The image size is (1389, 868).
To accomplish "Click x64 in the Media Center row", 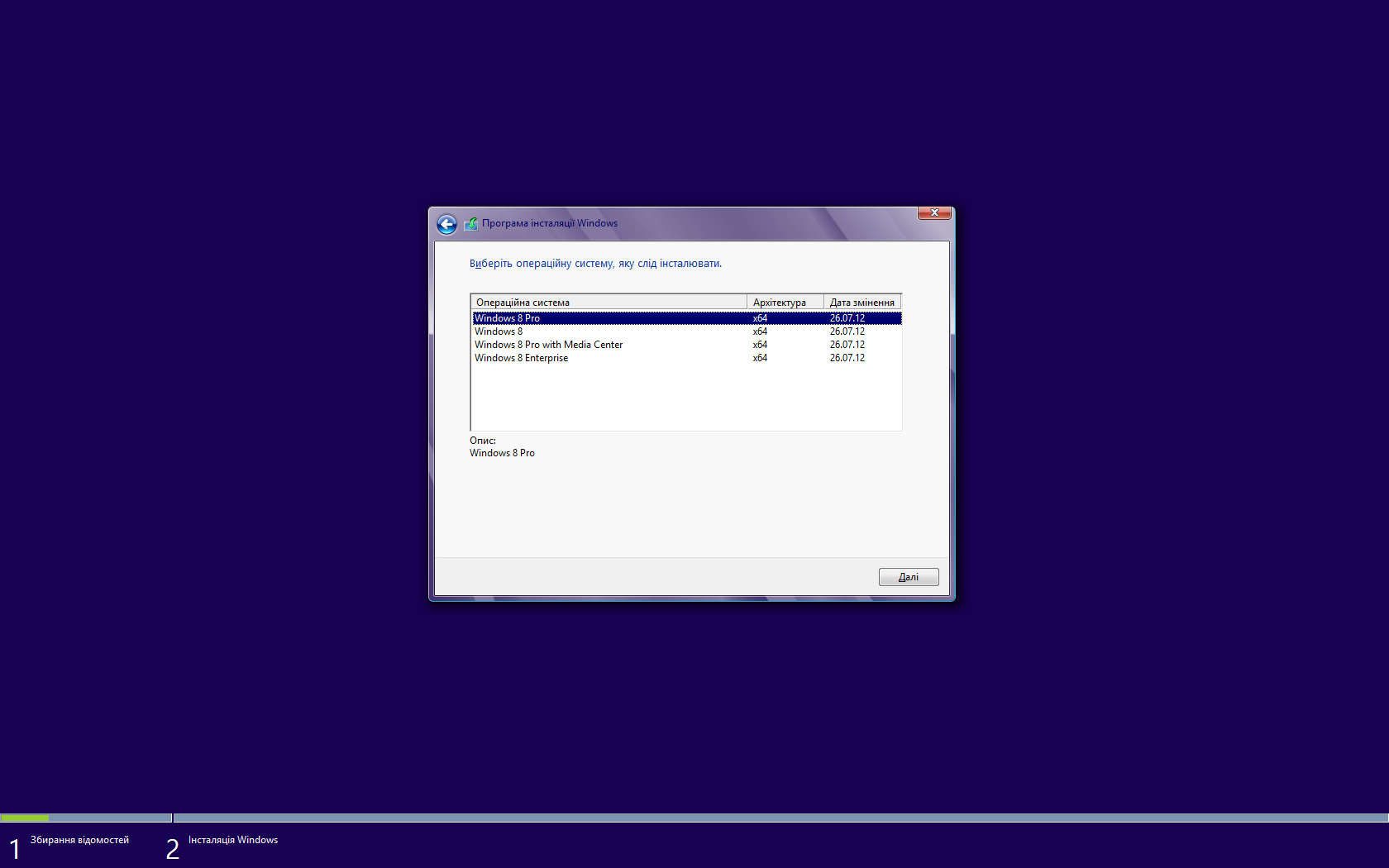I will click(760, 345).
